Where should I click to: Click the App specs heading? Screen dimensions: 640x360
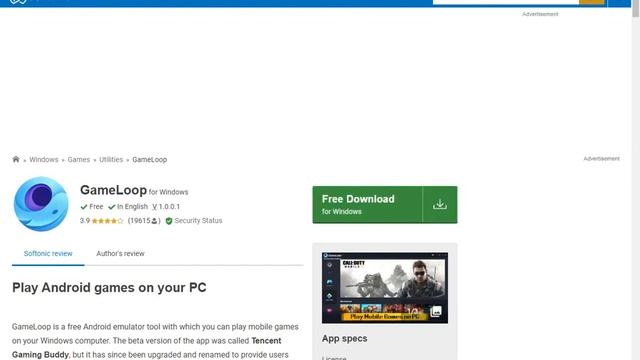(x=344, y=338)
